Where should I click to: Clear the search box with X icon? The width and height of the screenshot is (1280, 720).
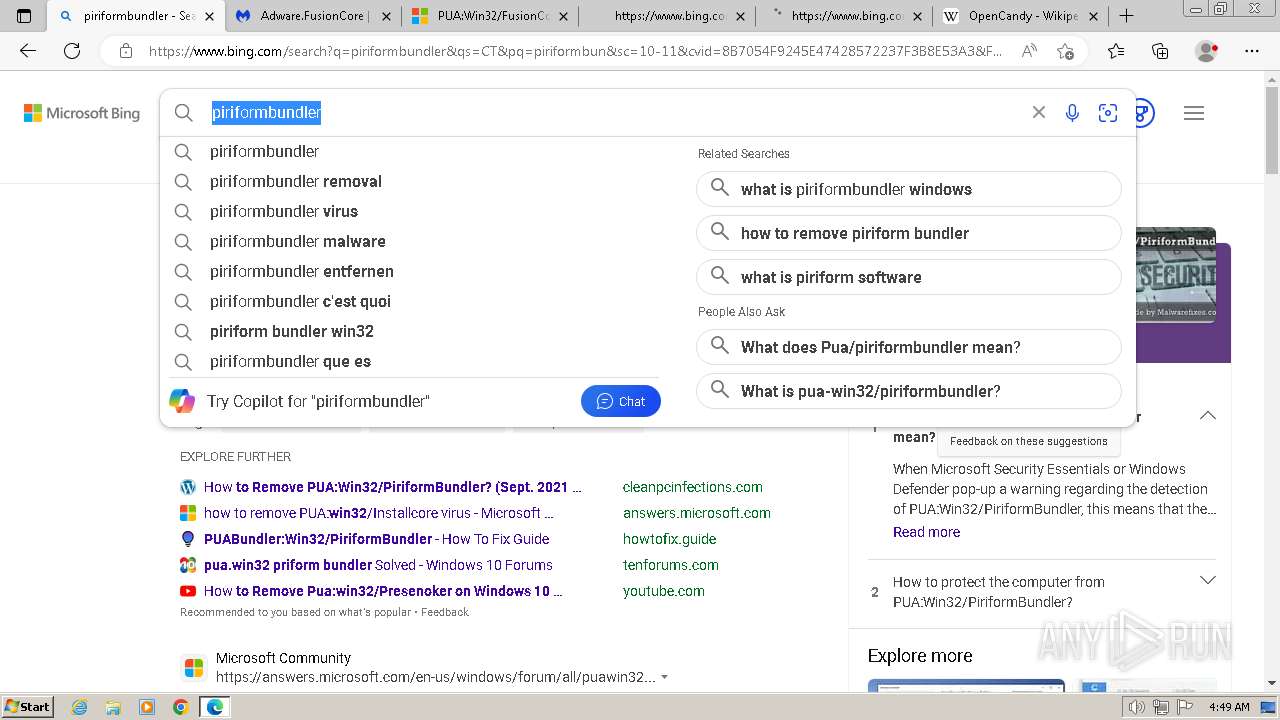(x=1039, y=113)
